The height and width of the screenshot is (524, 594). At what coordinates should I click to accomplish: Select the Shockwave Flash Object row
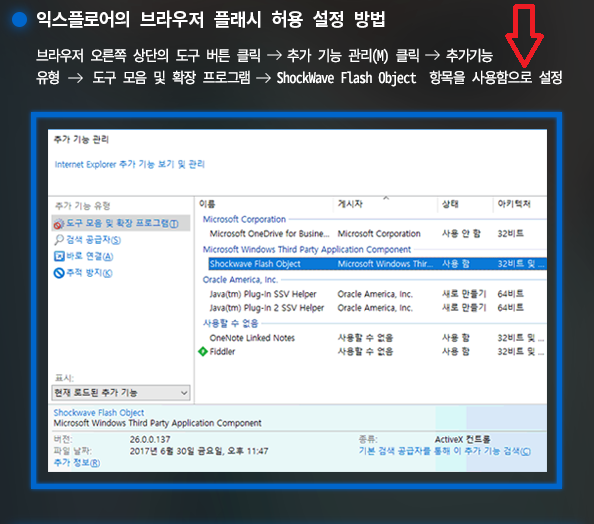pyautogui.click(x=377, y=264)
